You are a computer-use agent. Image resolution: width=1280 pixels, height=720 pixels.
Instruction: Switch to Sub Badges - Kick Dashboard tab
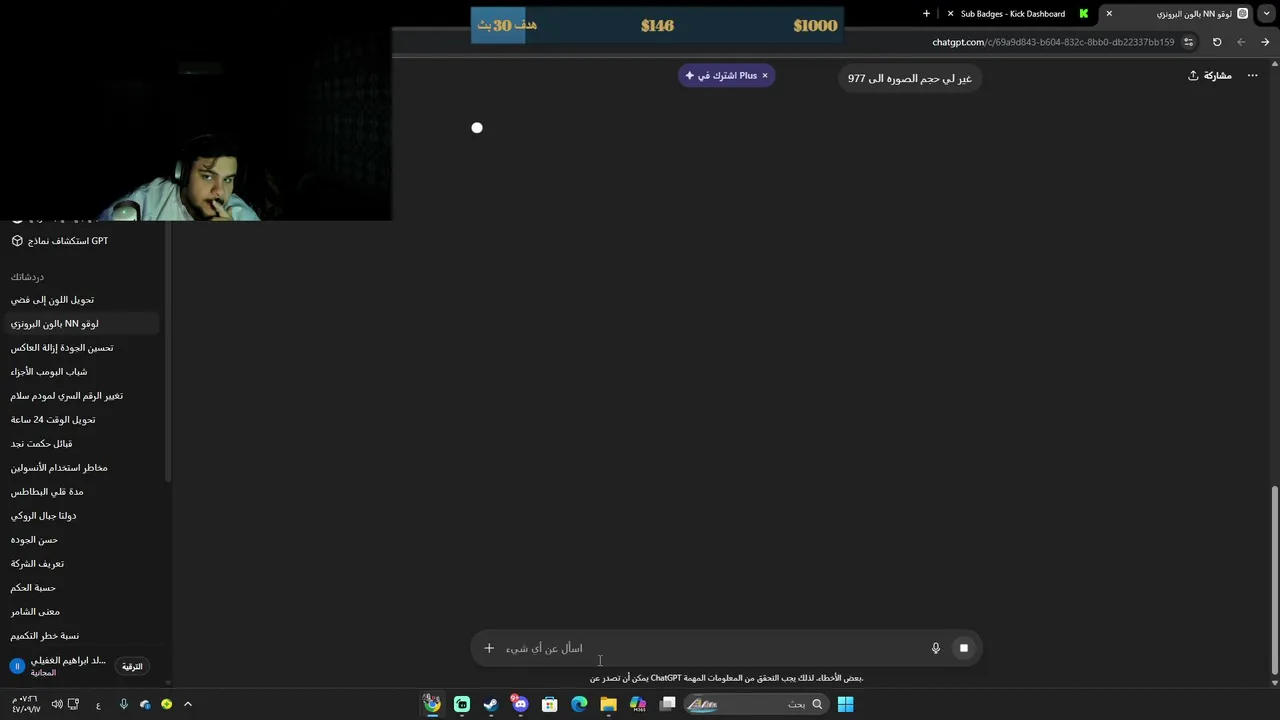(1012, 14)
